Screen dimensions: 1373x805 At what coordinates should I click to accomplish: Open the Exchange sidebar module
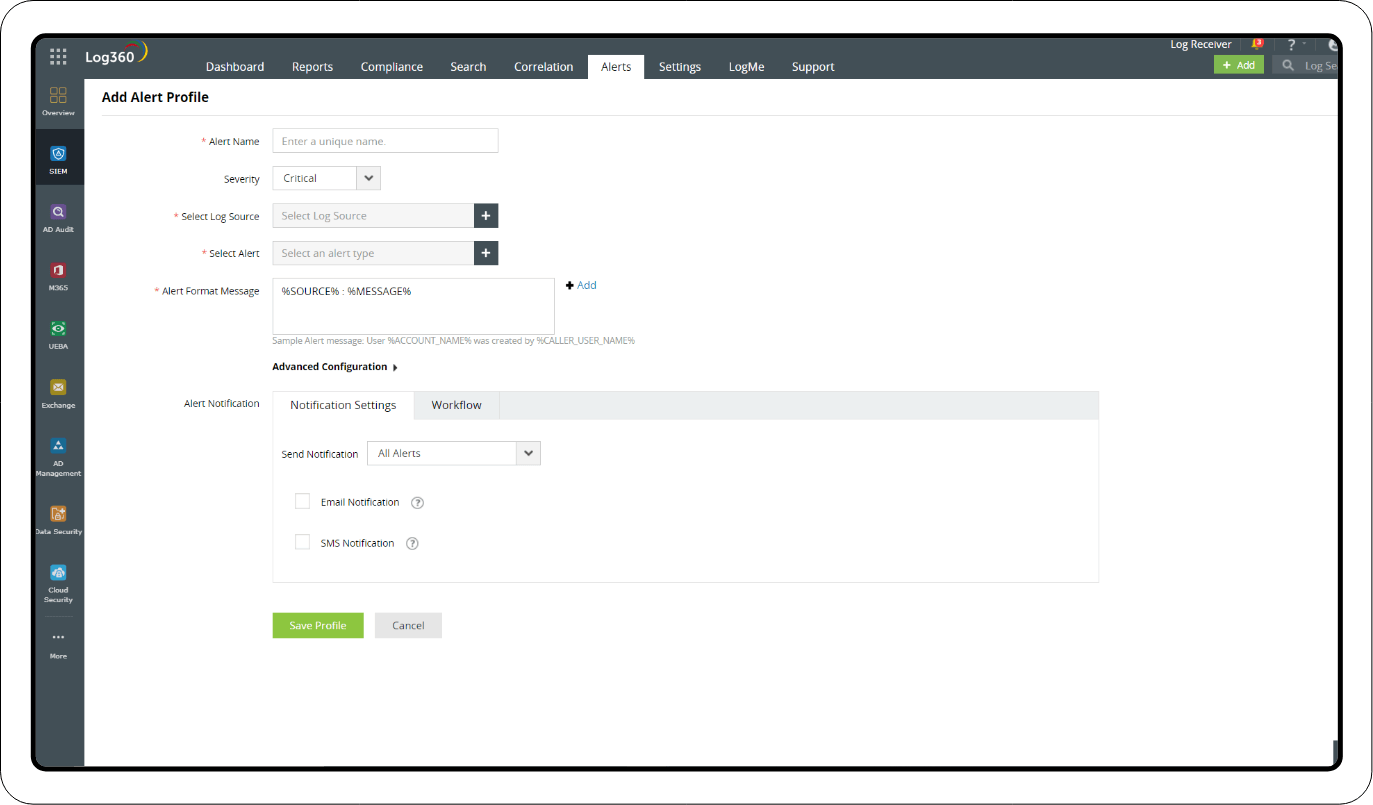58,394
